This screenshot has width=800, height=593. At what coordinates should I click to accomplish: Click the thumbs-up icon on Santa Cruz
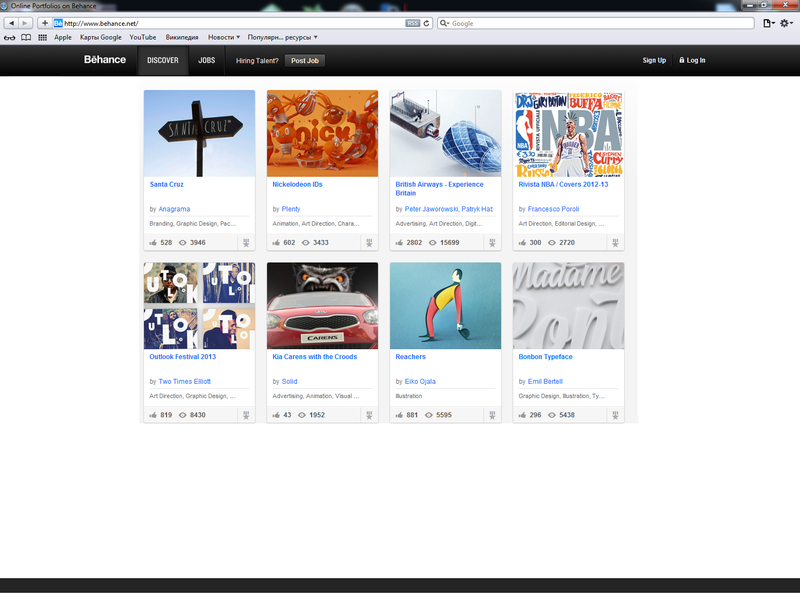pos(153,242)
